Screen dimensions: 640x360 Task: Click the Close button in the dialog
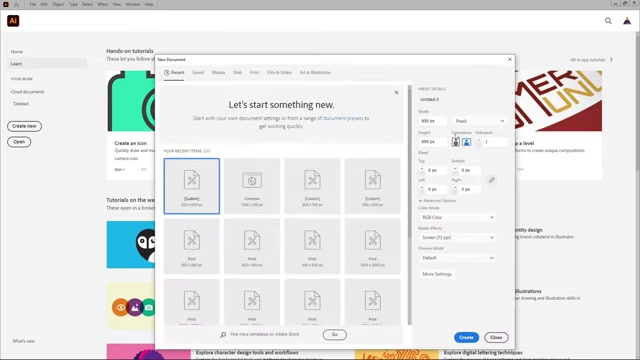tap(496, 338)
